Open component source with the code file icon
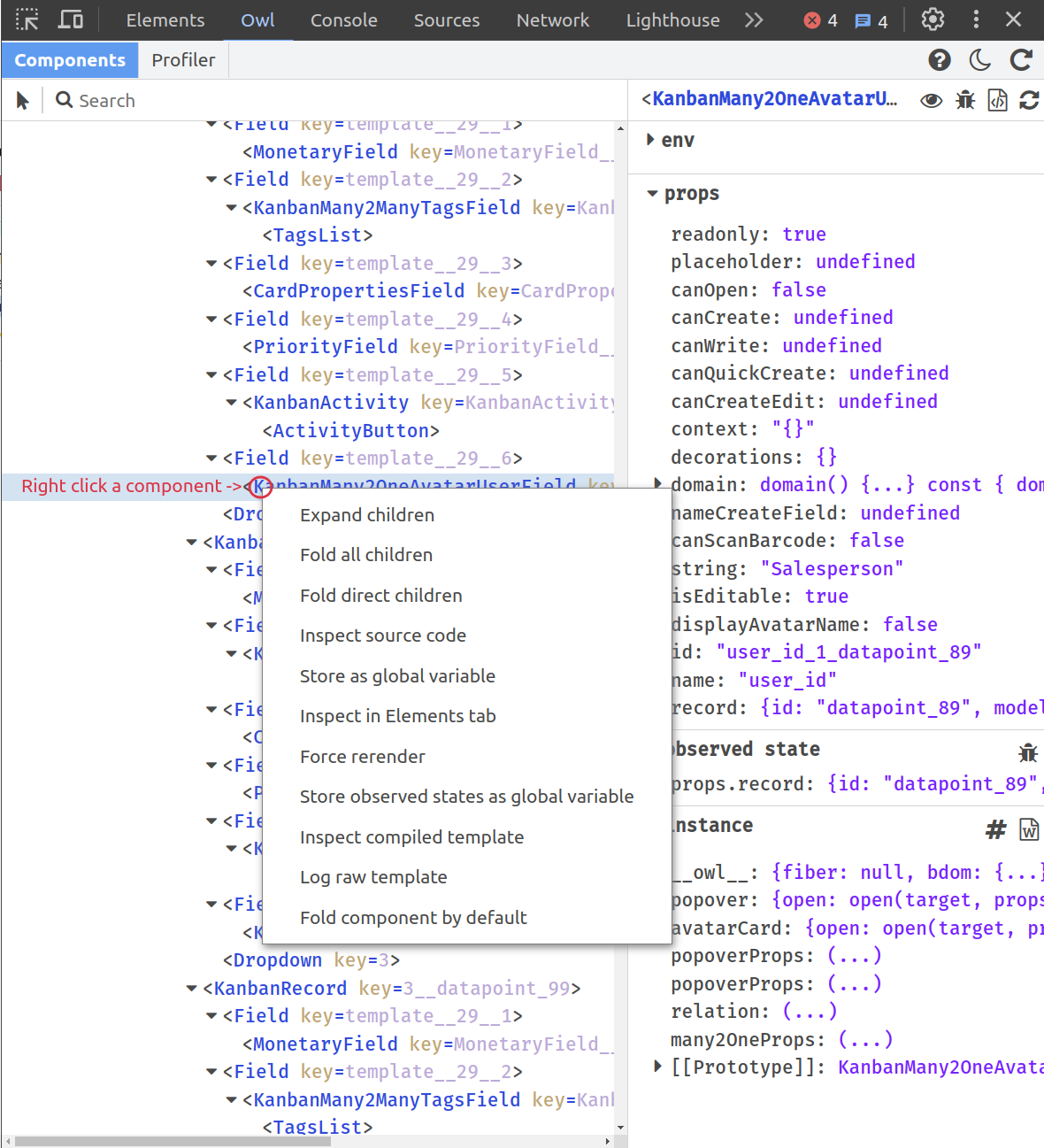This screenshot has height=1148, width=1044. click(997, 100)
